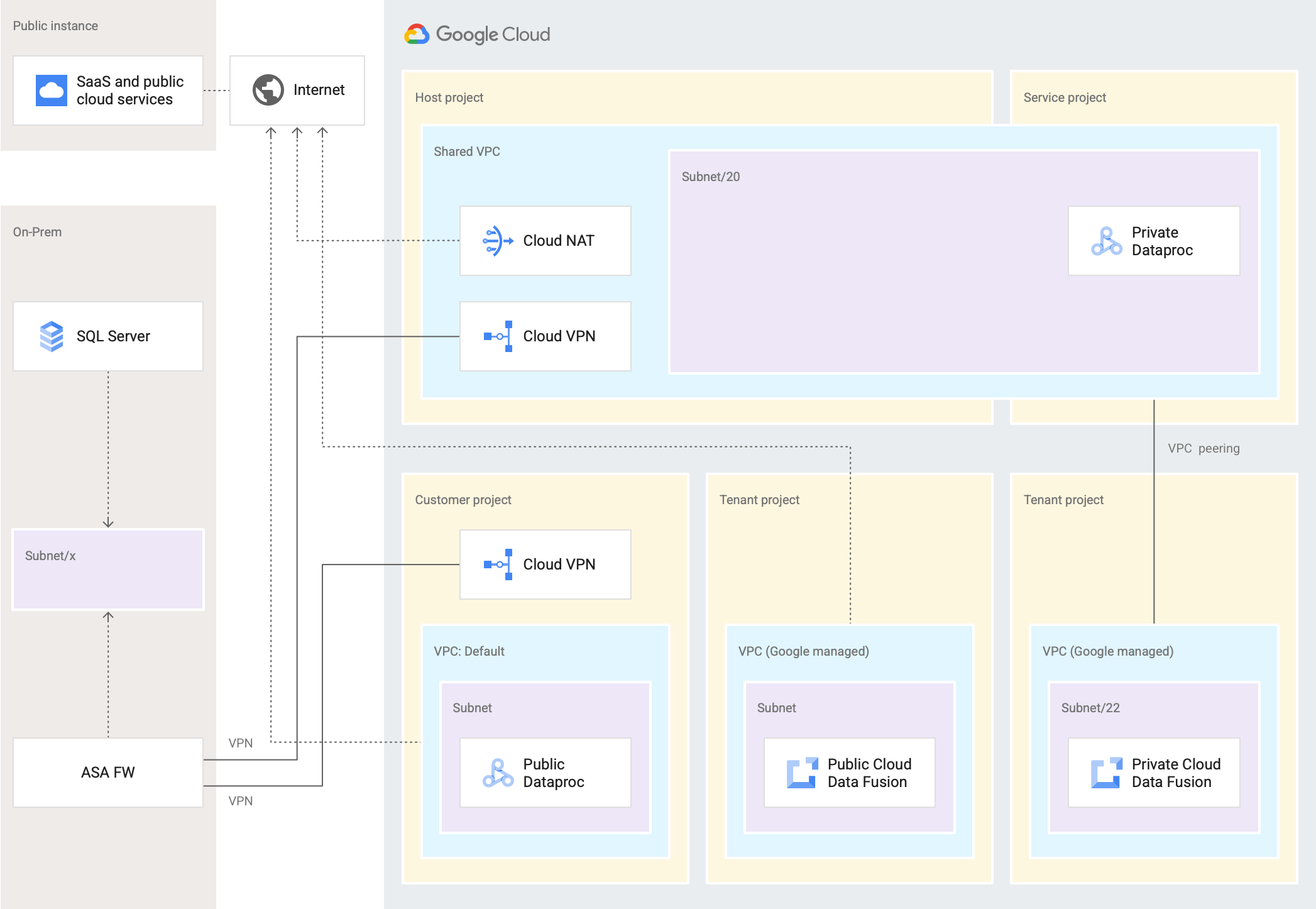Click the 'Subnet/22' label

click(x=1090, y=708)
